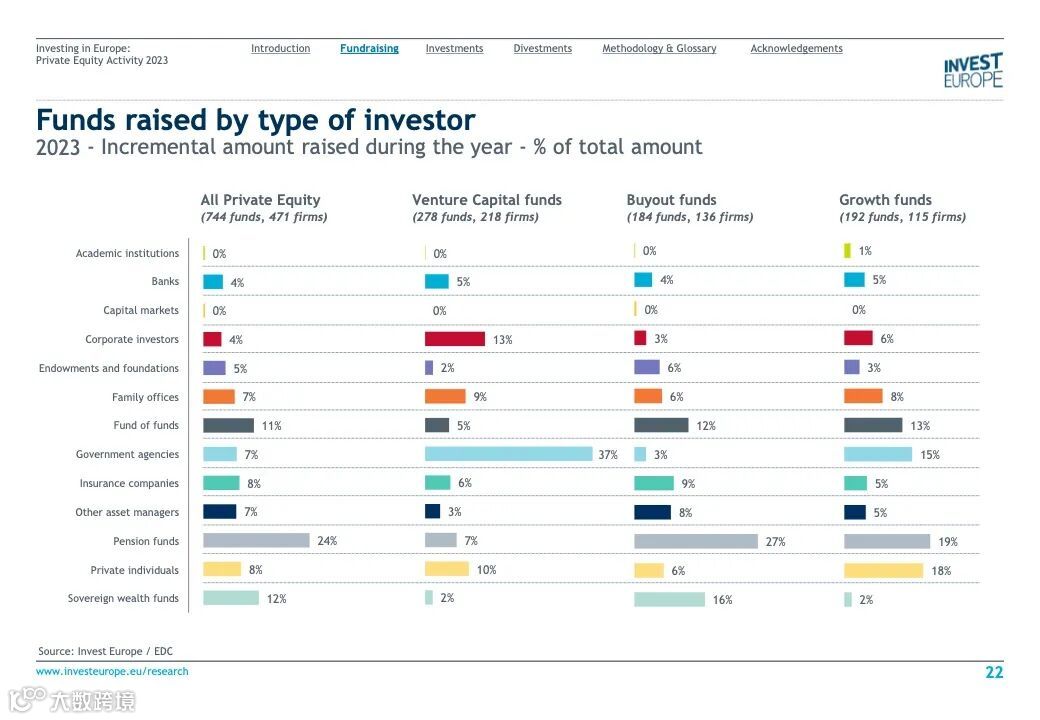
Task: Open the Introduction section tab
Action: [280, 48]
